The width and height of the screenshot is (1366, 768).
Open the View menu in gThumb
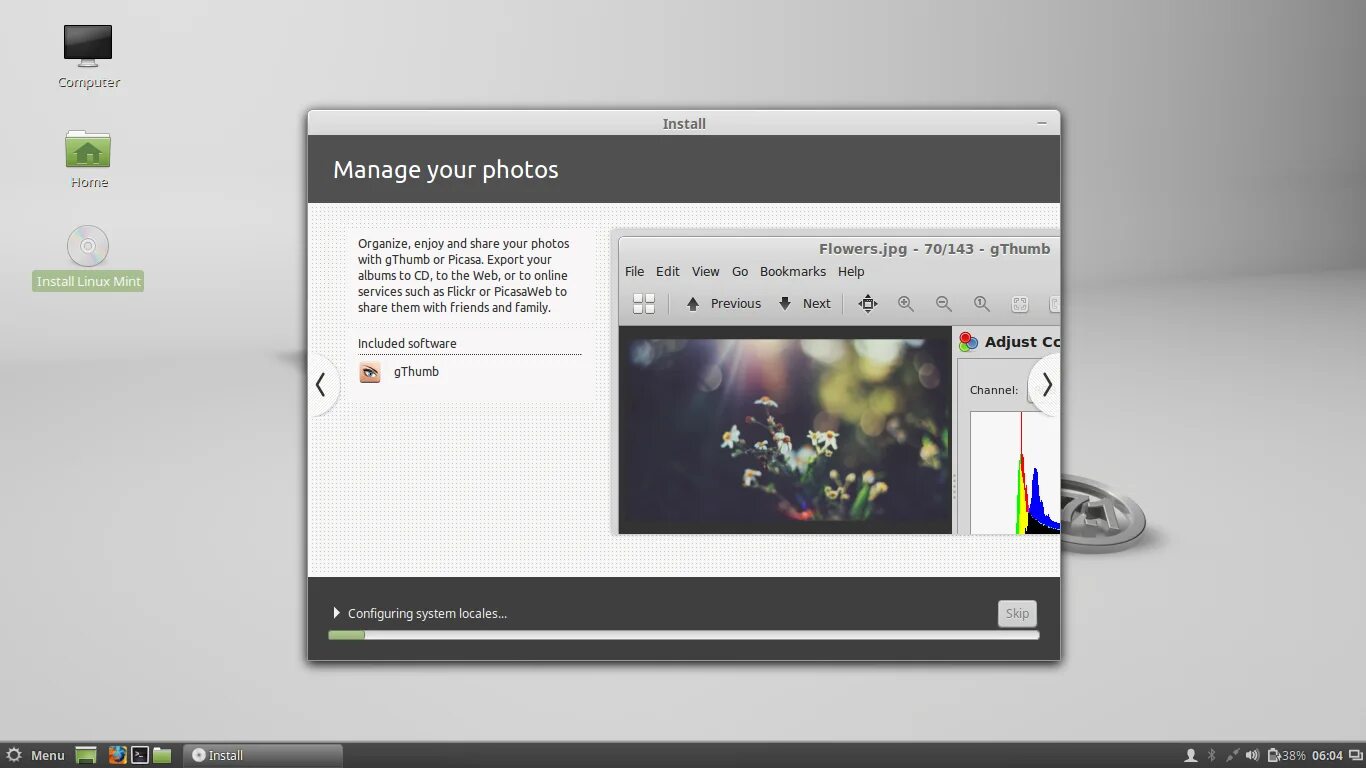click(706, 272)
